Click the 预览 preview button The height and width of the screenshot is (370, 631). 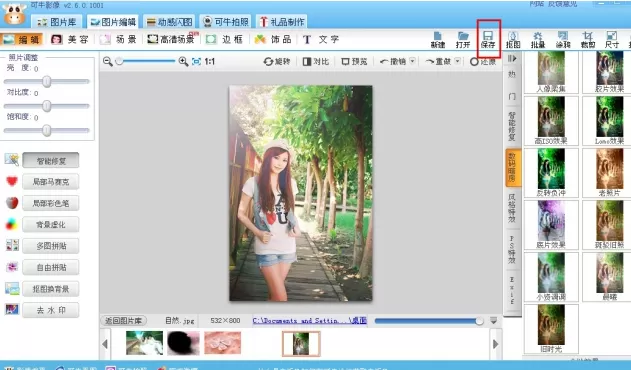(355, 62)
